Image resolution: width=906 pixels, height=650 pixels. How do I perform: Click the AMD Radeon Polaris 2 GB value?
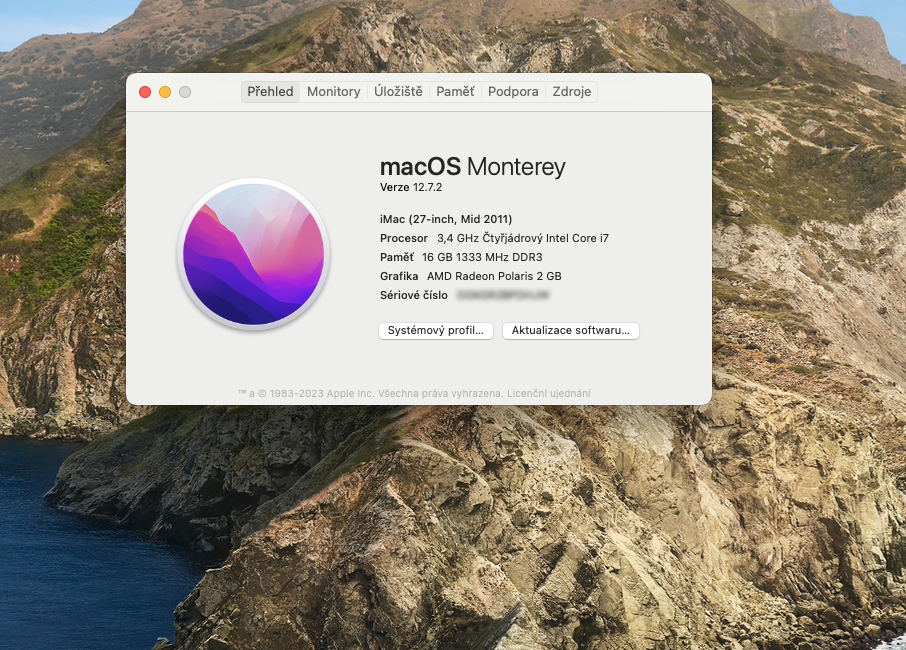pyautogui.click(x=495, y=276)
